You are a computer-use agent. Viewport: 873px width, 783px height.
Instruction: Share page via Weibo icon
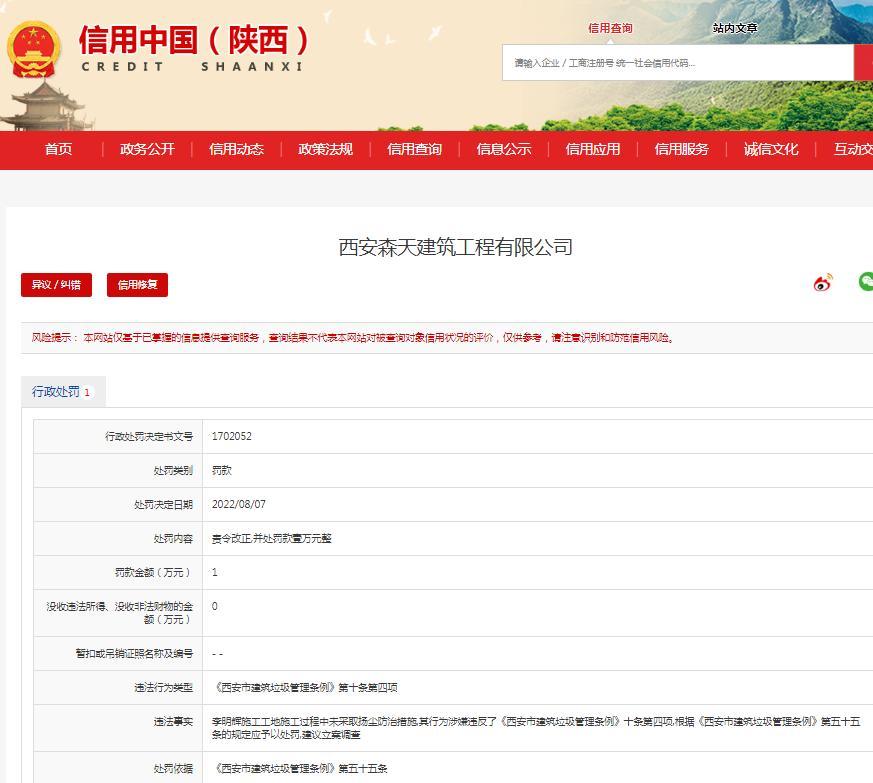click(823, 283)
